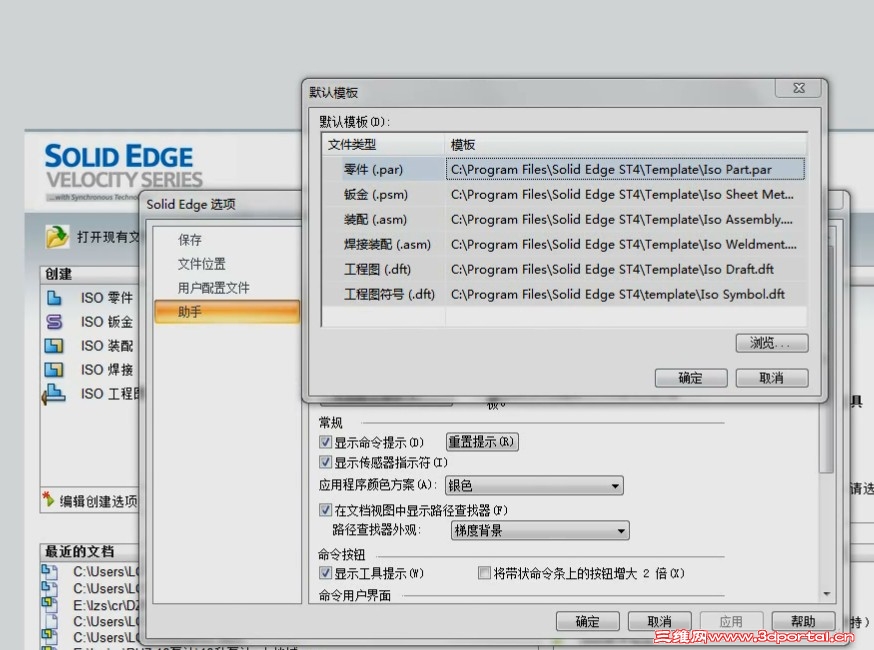Toggle 在文档视图中显示路径查找器 checkbox
Screen dimensions: 874x650
pos(326,510)
